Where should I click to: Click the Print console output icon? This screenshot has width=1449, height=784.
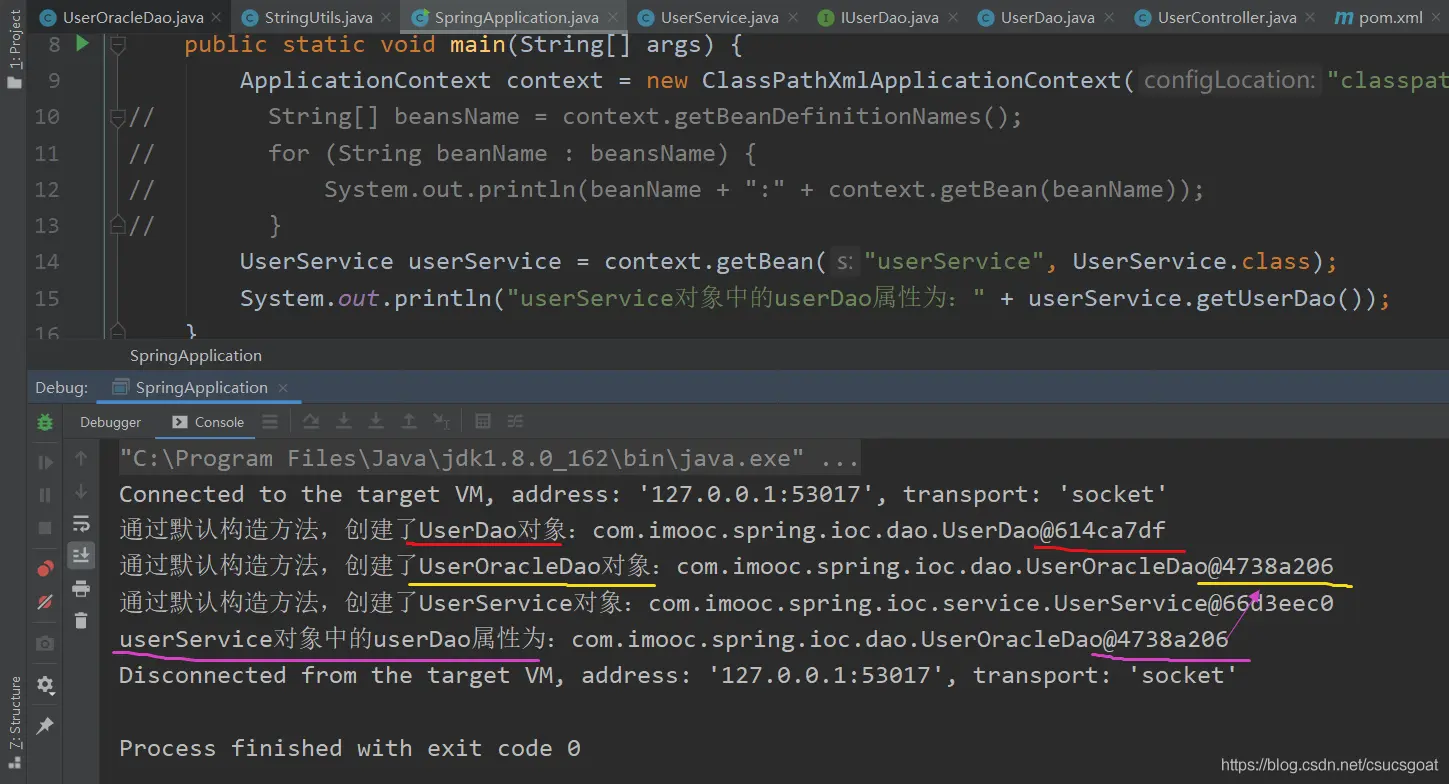click(81, 589)
